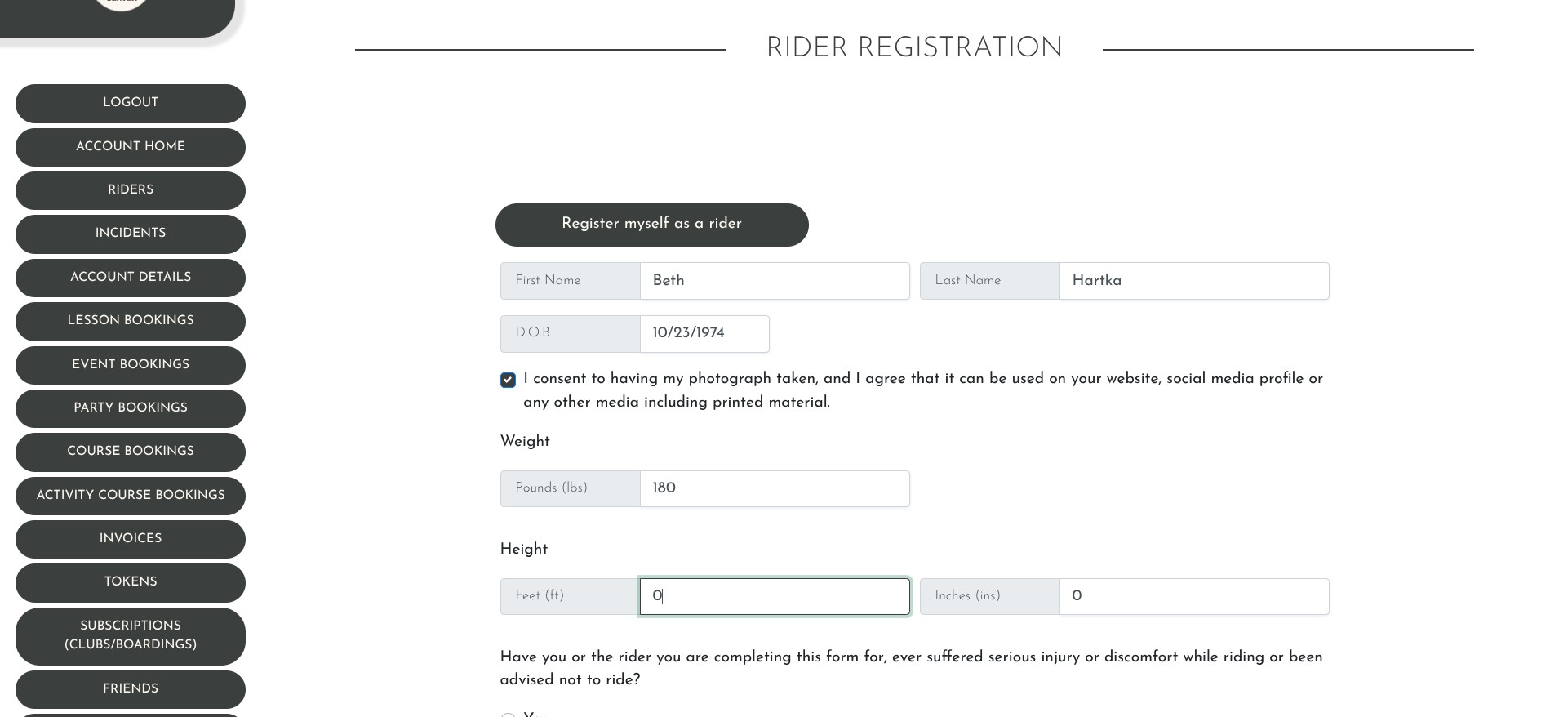Select Account Details in sidebar
The height and width of the screenshot is (717, 1568).
[x=131, y=278]
